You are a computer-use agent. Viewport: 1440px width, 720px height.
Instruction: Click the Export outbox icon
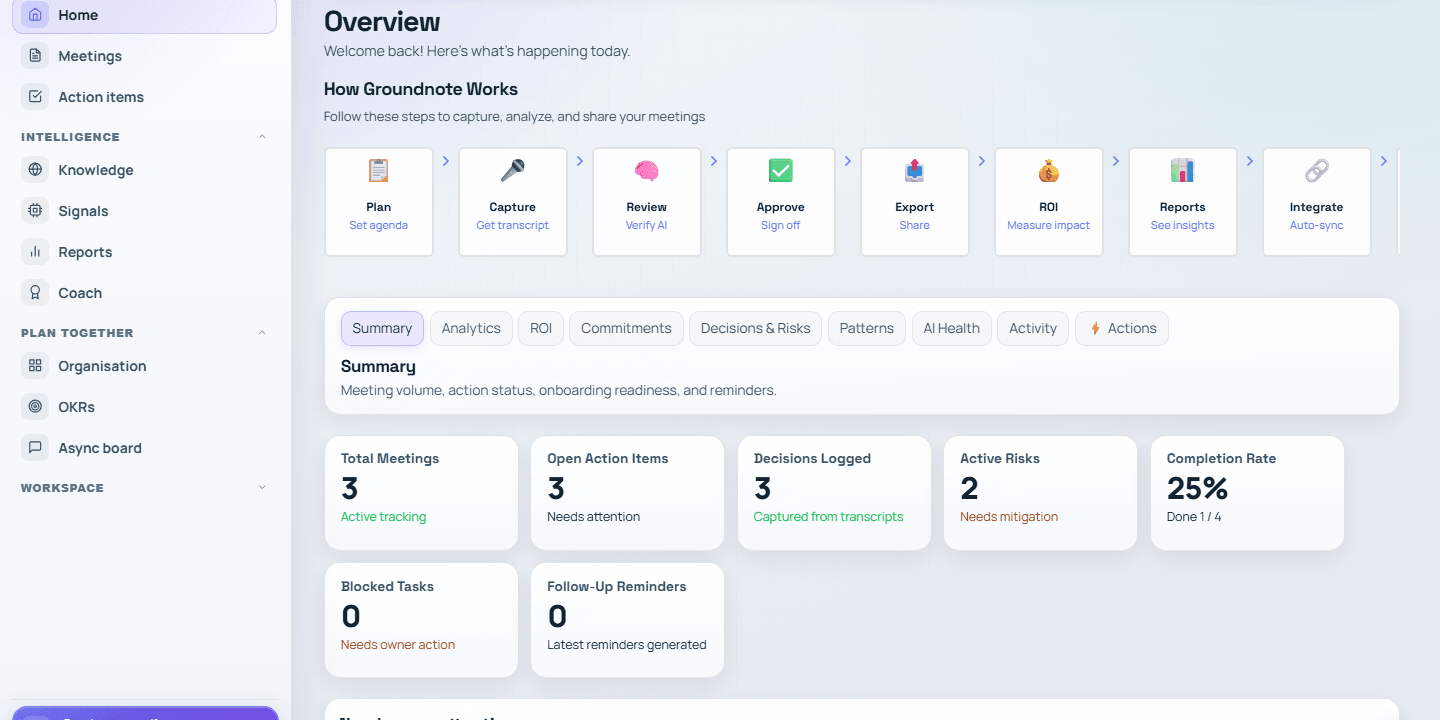pyautogui.click(x=915, y=171)
